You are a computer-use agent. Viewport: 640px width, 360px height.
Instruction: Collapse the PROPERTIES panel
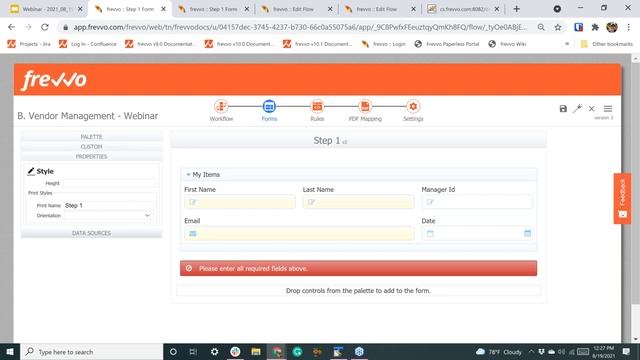pos(91,156)
